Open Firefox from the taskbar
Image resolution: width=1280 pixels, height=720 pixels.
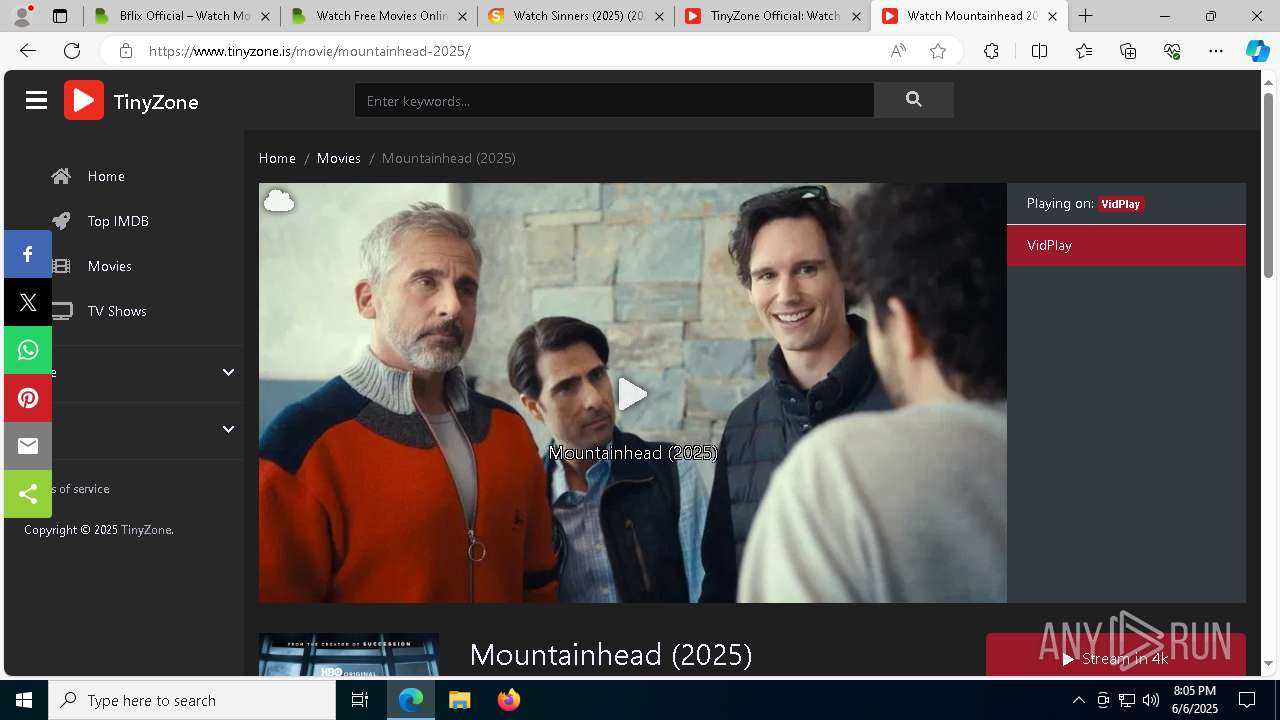(x=509, y=700)
